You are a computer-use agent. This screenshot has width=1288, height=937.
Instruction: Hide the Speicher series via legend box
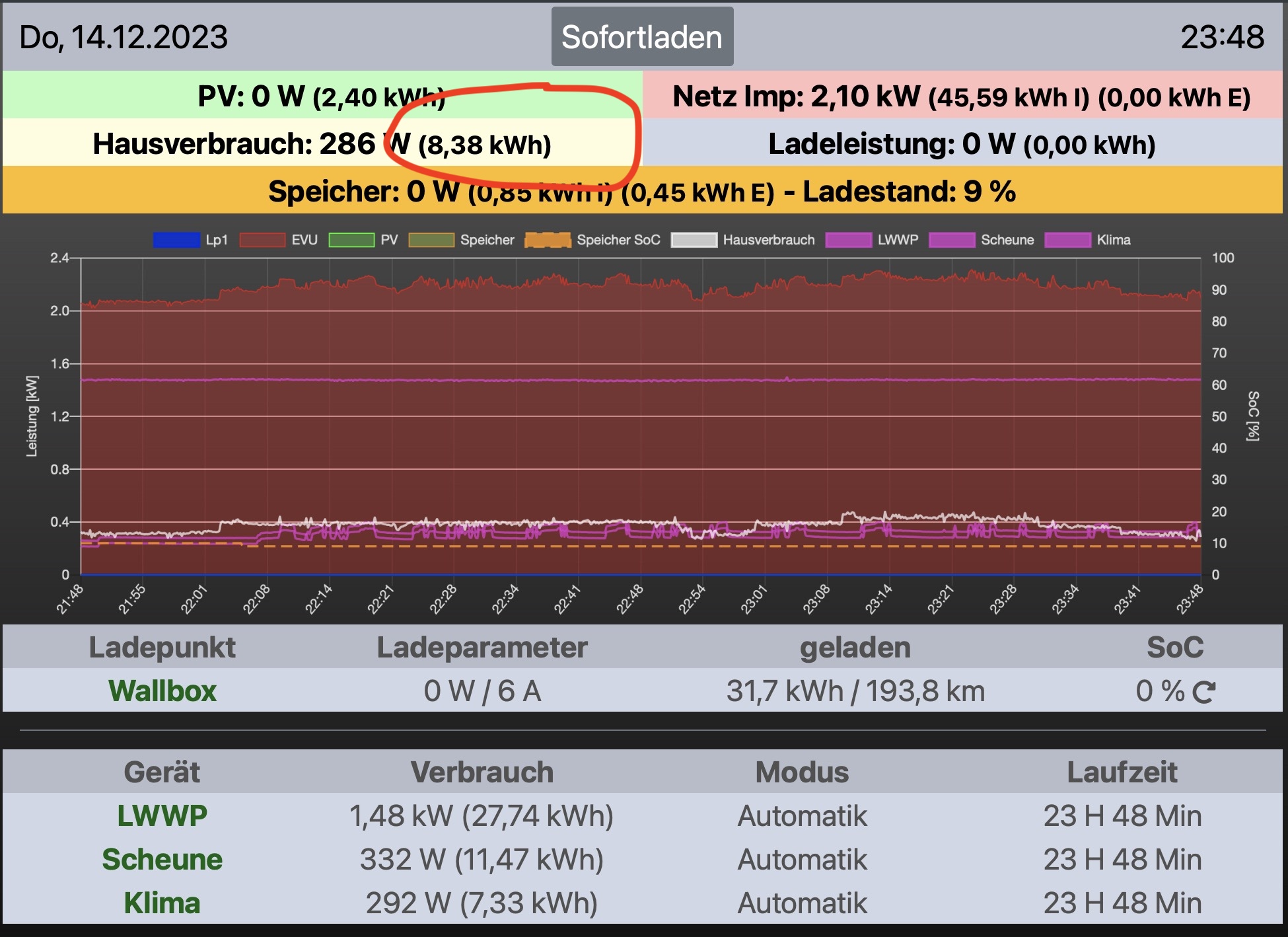click(x=431, y=240)
